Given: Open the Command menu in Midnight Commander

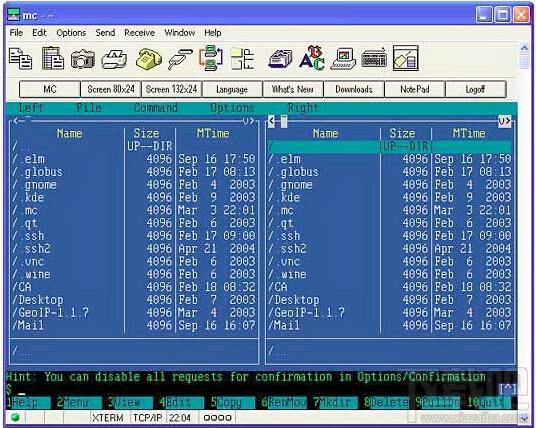Looking at the screenshot, I should (x=156, y=108).
